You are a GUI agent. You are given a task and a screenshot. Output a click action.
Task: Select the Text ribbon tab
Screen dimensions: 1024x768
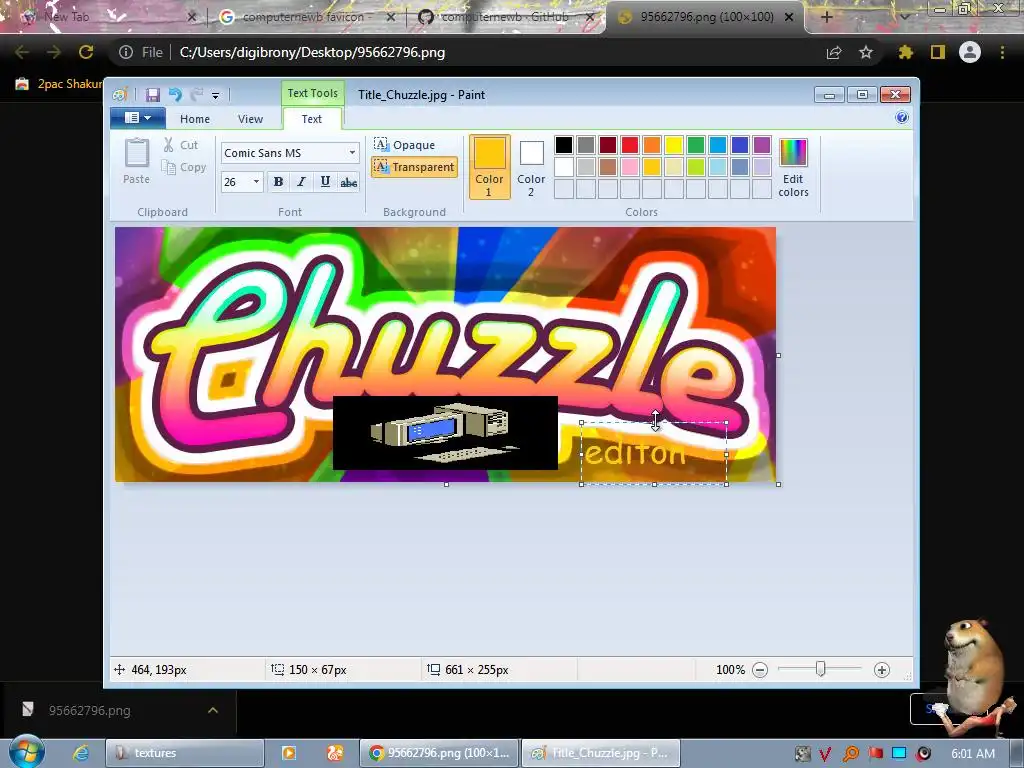click(x=312, y=119)
